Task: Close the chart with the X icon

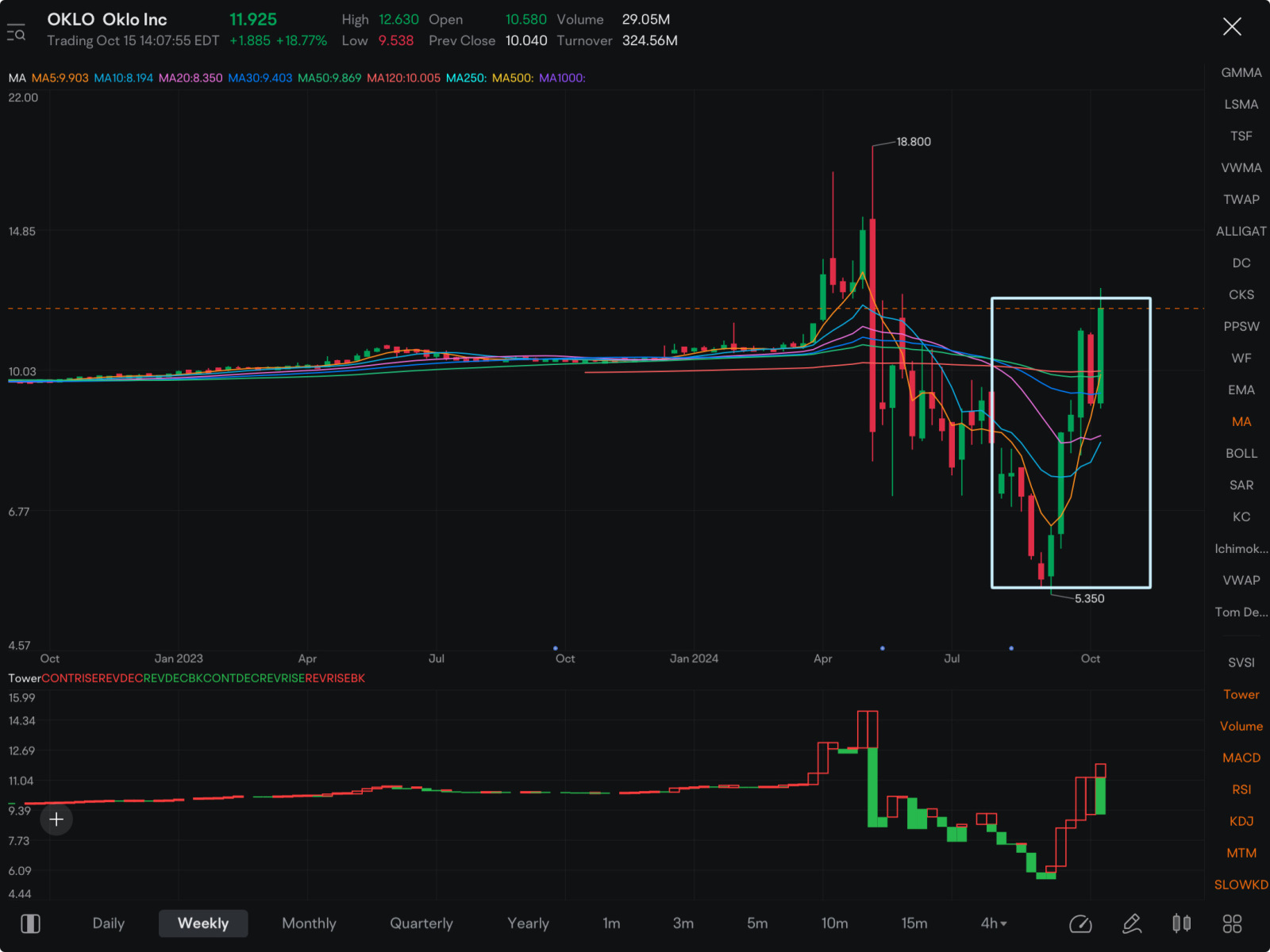Action: click(1232, 27)
